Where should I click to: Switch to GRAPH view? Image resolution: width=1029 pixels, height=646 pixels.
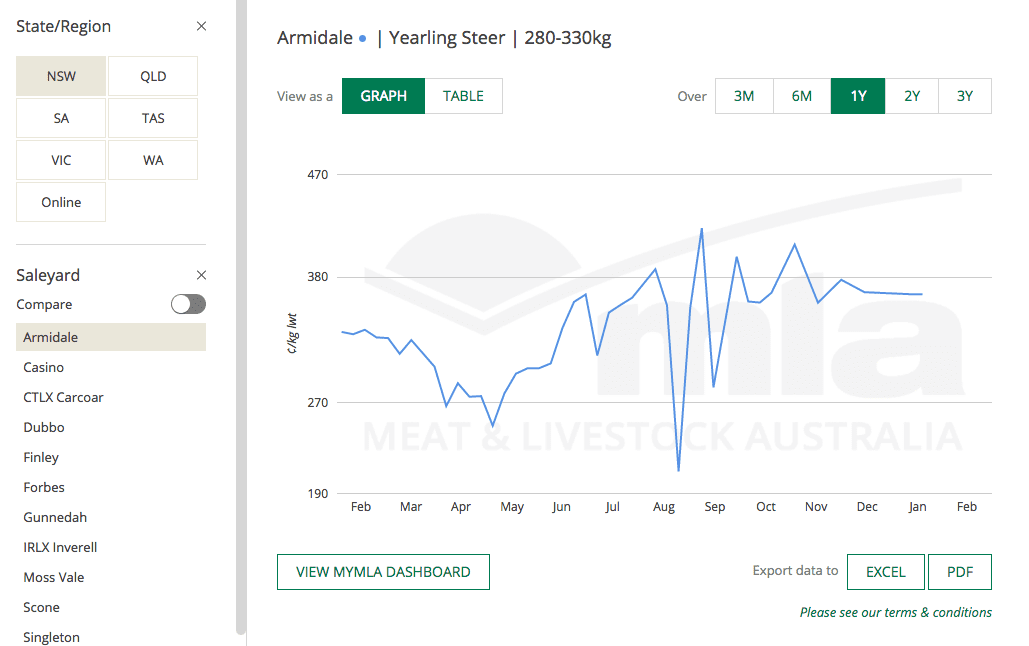(383, 96)
